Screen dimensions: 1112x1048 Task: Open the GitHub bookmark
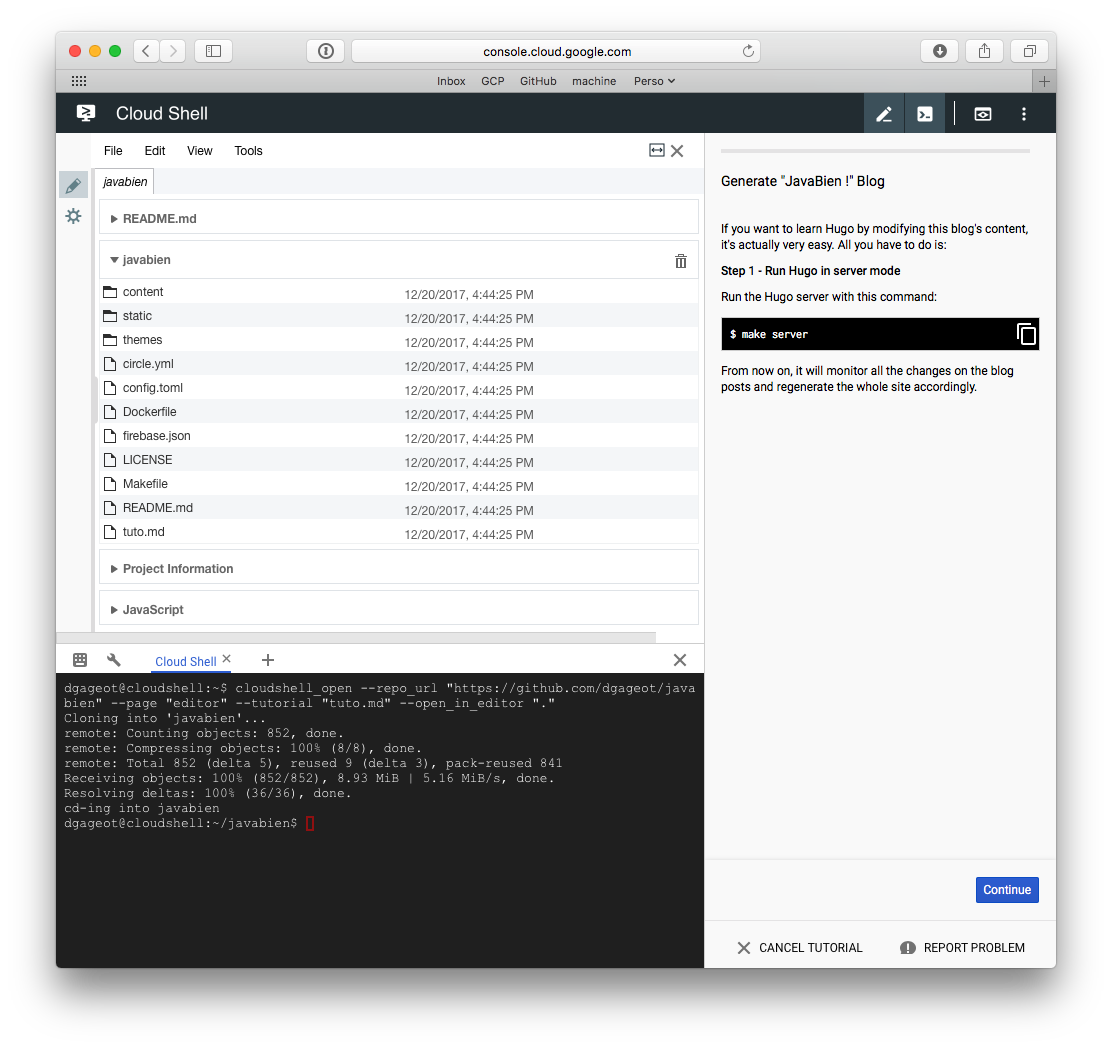538,81
